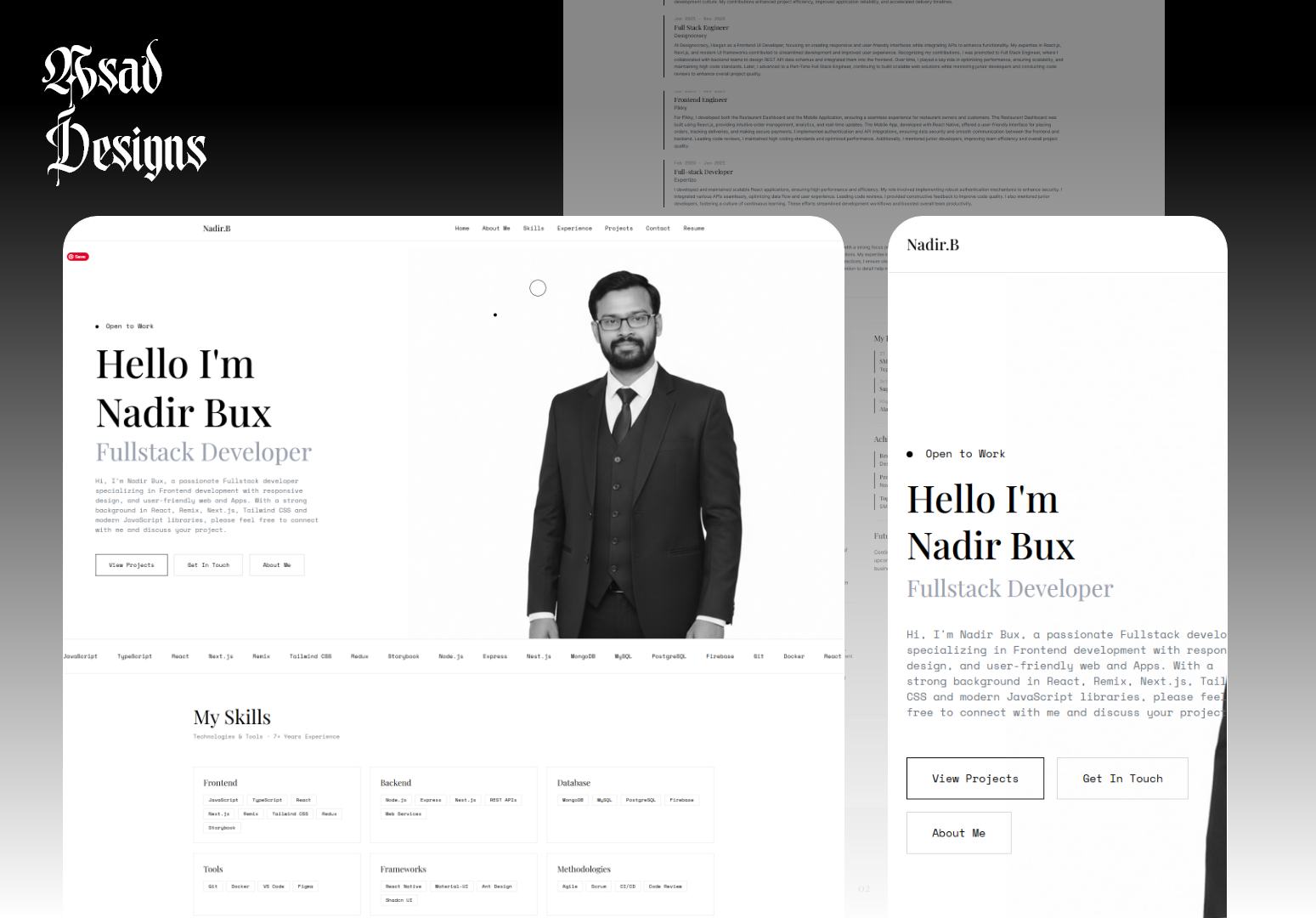The height and width of the screenshot is (918, 1316).
Task: Click the Pinterest Save badge on the hero image
Action: [x=77, y=256]
